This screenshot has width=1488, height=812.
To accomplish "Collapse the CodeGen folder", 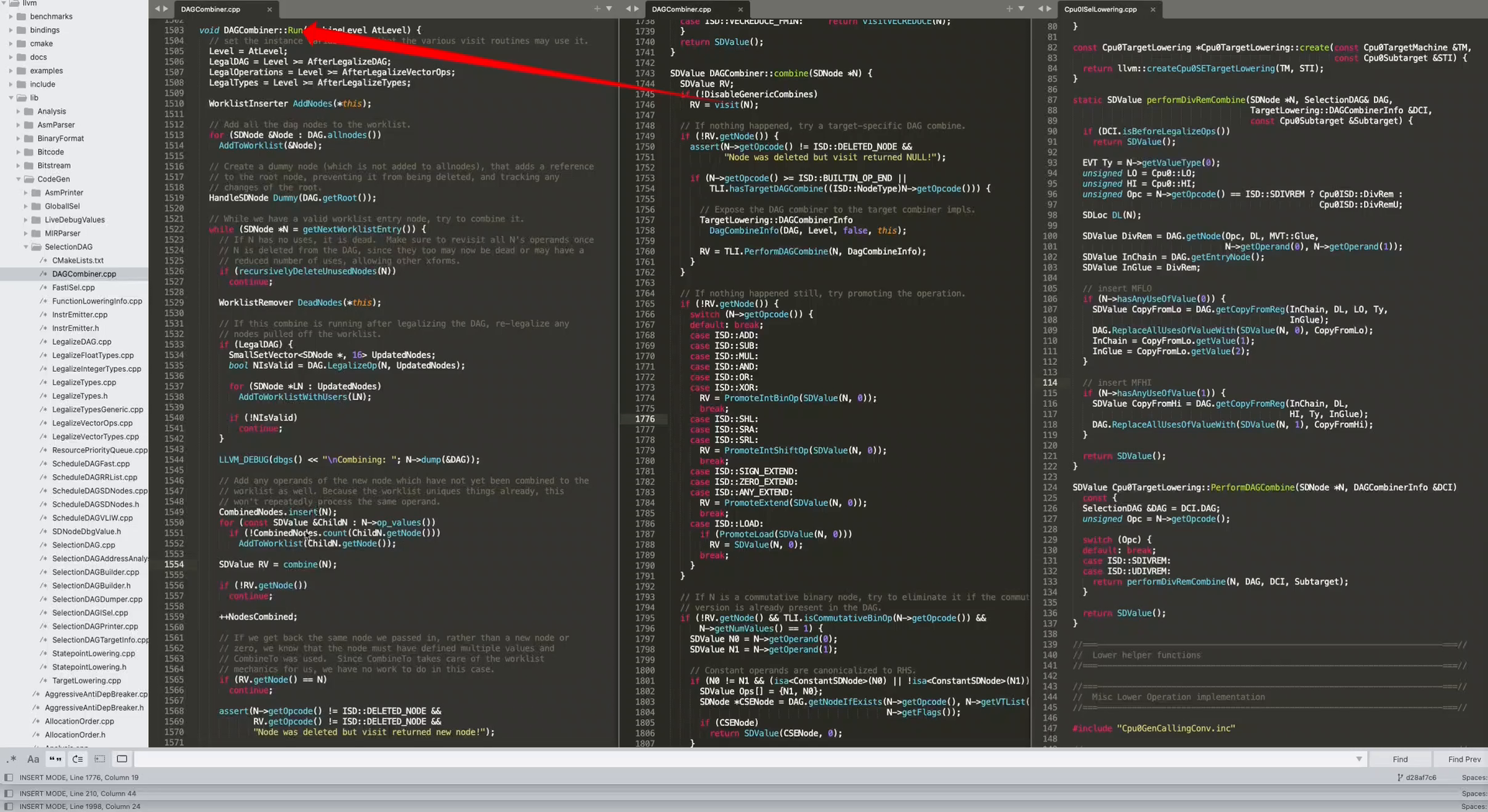I will (18, 179).
